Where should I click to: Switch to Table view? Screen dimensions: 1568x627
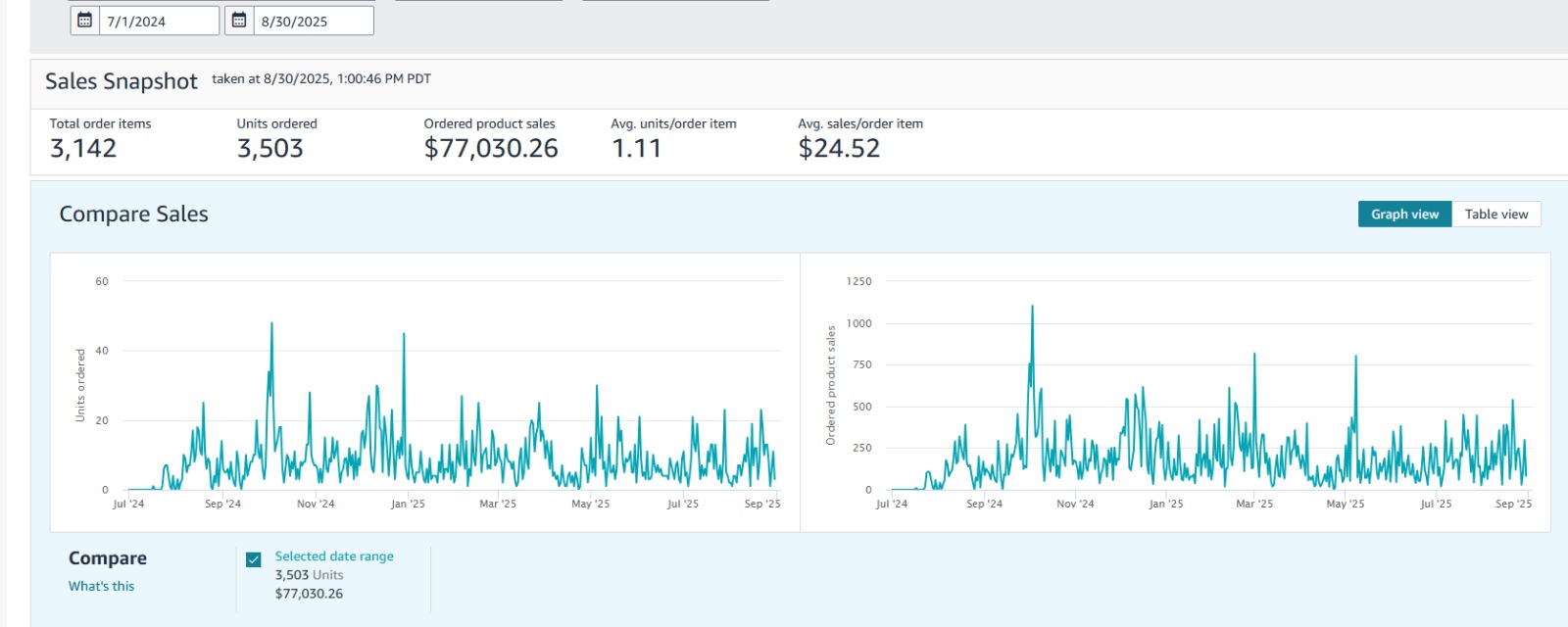coord(1495,215)
